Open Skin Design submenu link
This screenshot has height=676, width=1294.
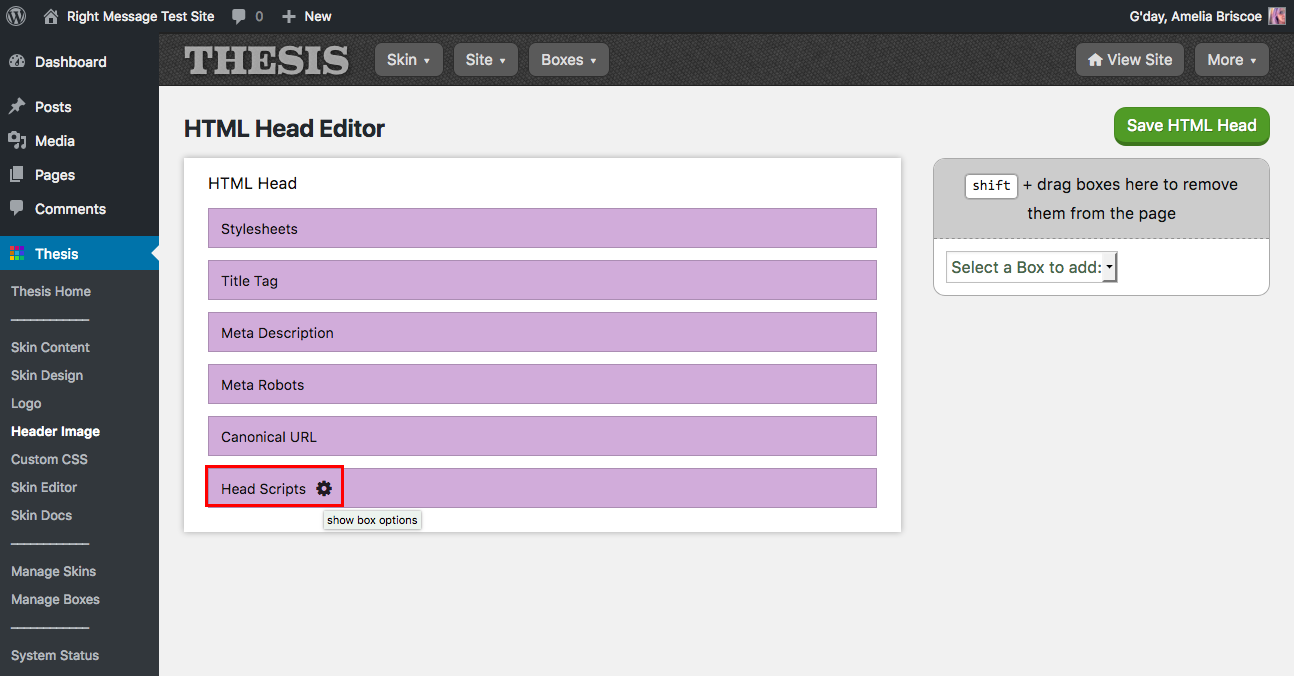47,376
